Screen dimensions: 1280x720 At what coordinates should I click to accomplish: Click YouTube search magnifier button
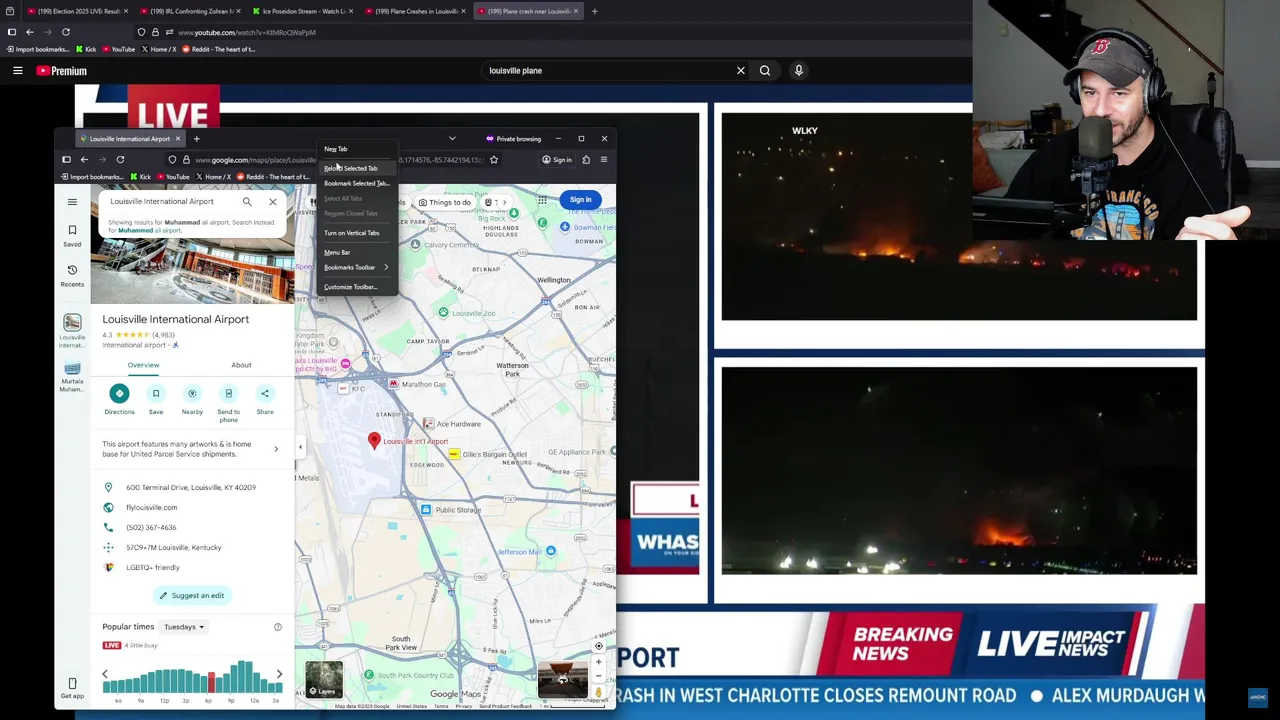765,71
